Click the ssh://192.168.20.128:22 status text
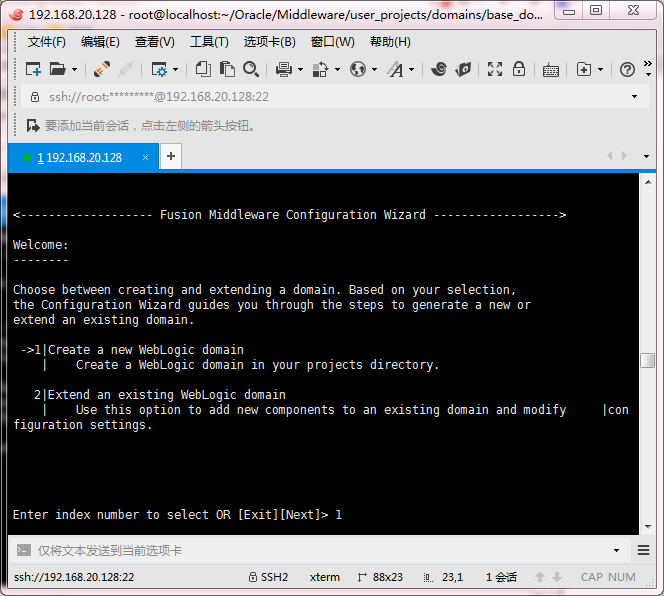 click(74, 577)
